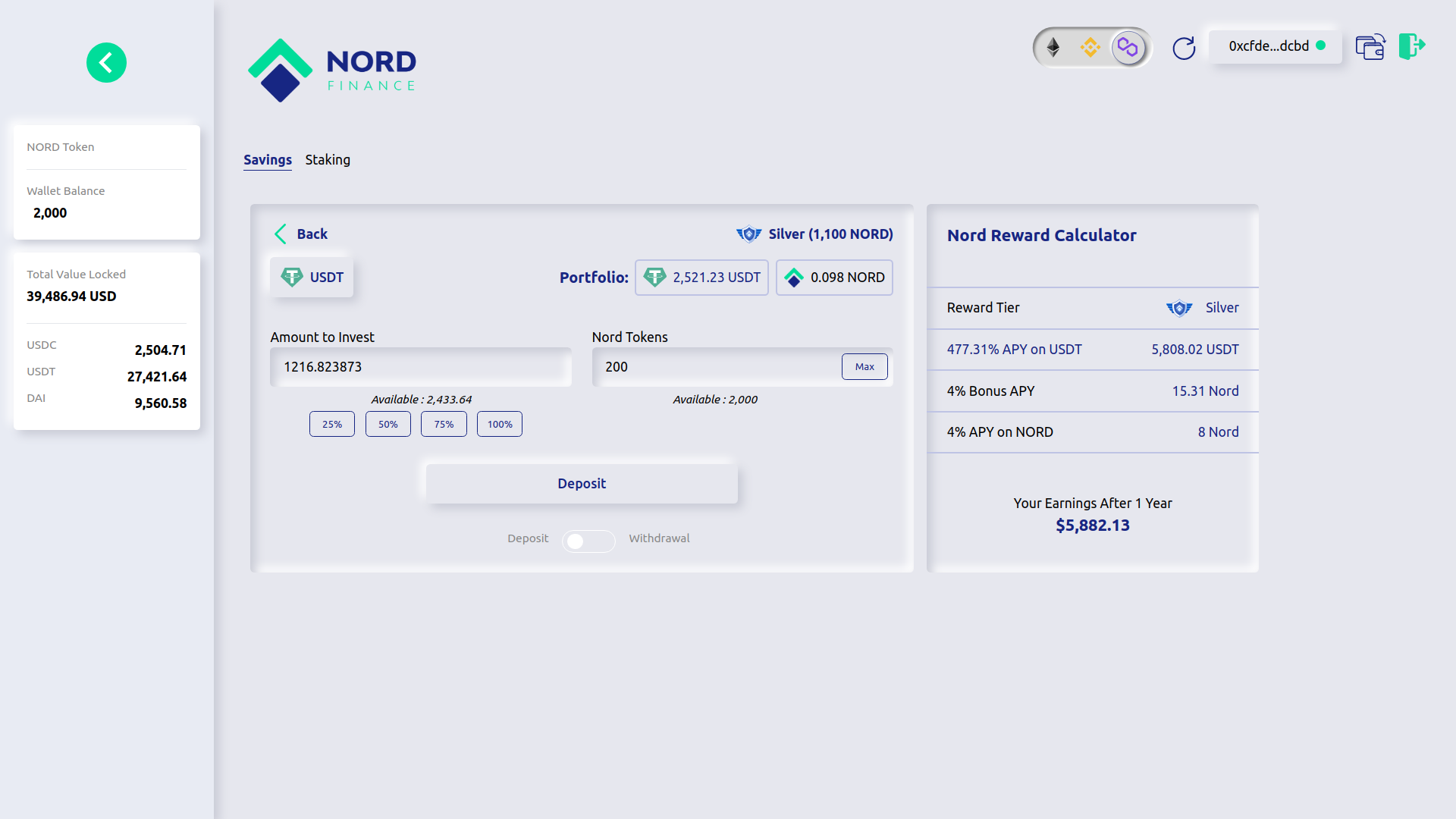Refresh balances with the reload icon
Image resolution: width=1456 pixels, height=819 pixels.
pos(1184,48)
